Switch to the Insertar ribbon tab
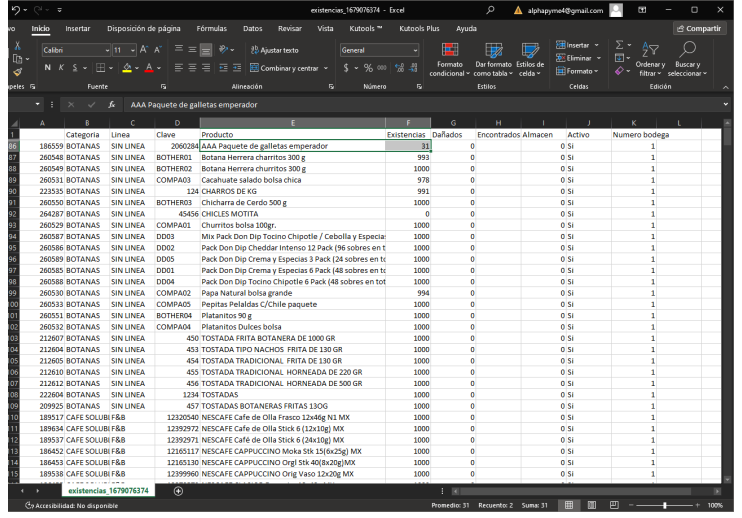The width and height of the screenshot is (742, 518). pos(77,29)
